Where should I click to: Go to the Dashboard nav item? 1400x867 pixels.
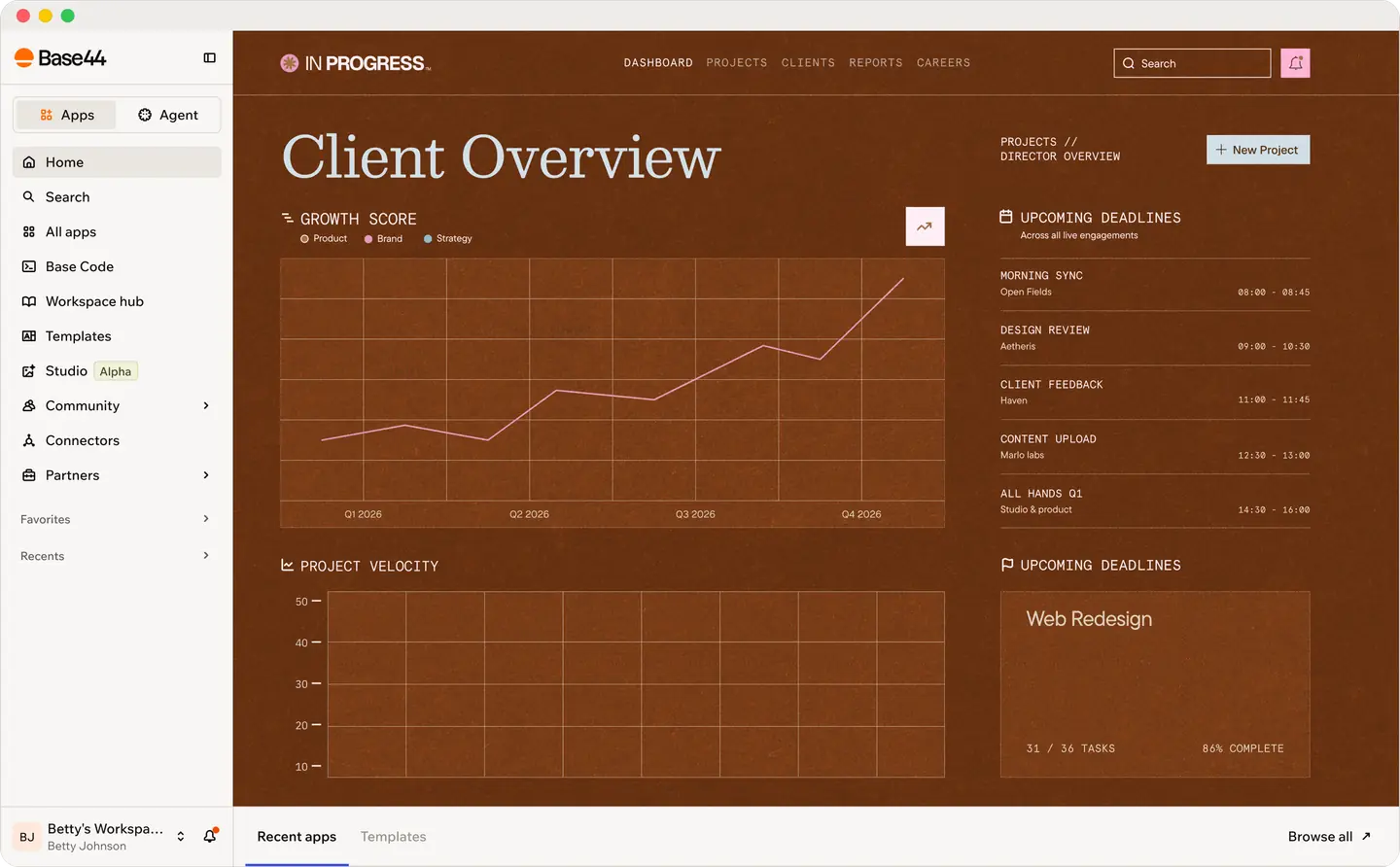658,63
